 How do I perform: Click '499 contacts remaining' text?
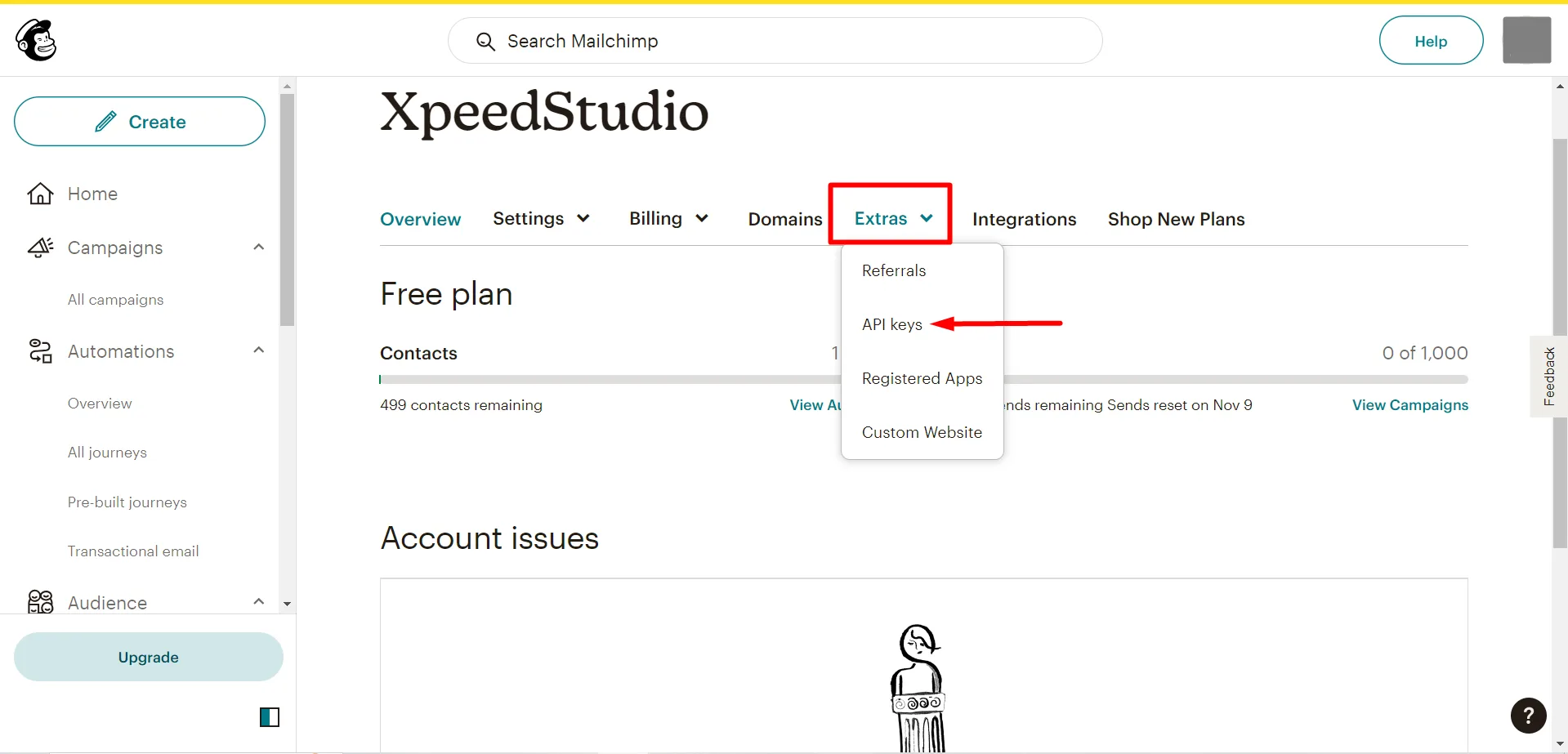[461, 405]
